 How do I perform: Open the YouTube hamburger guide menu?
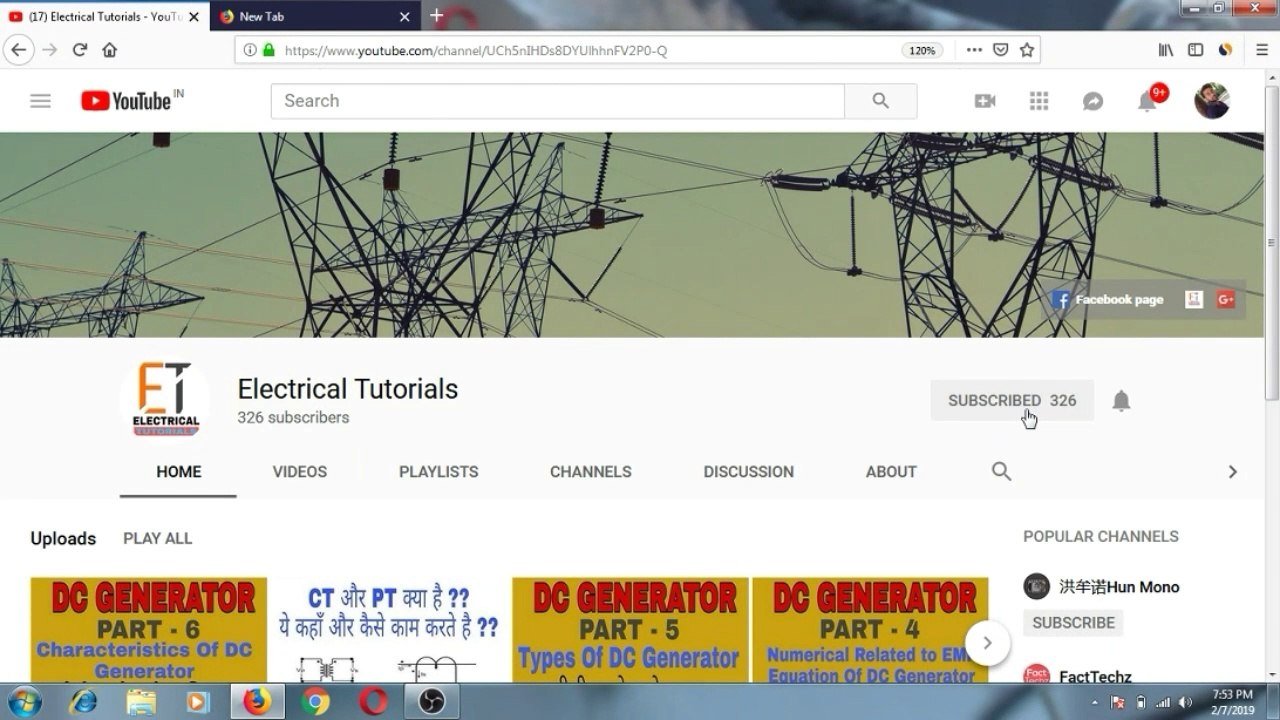click(40, 101)
